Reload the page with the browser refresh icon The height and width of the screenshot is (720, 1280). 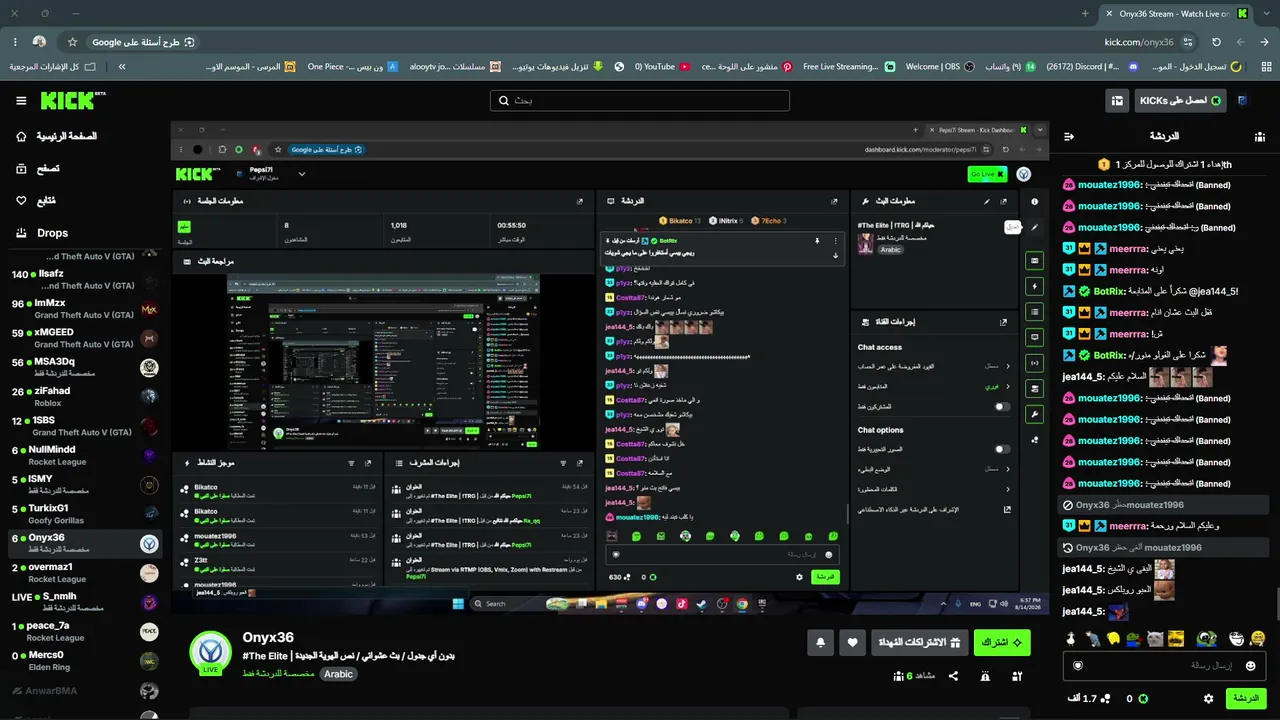click(x=1216, y=42)
